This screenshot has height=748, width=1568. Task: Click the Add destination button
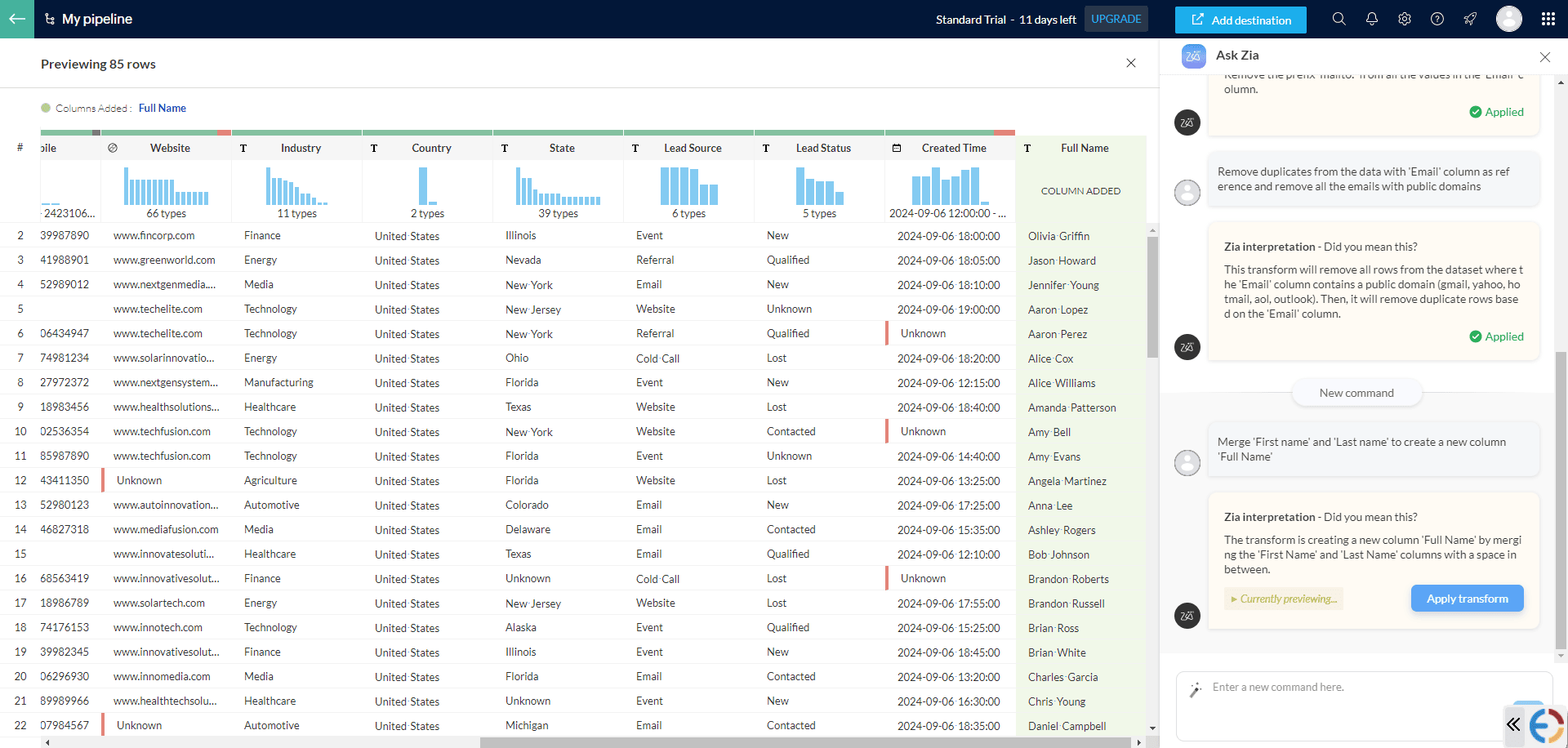pos(1240,20)
